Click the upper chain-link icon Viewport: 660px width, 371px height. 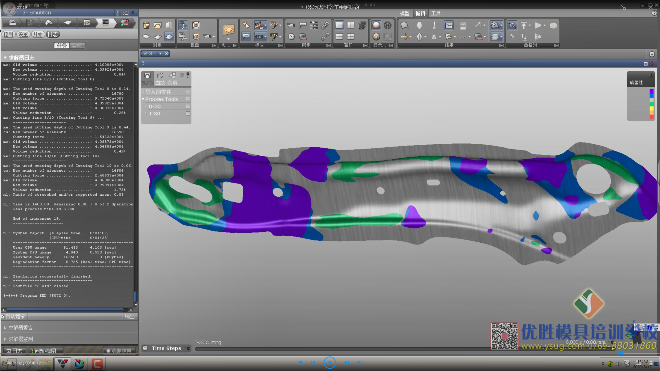point(325,26)
